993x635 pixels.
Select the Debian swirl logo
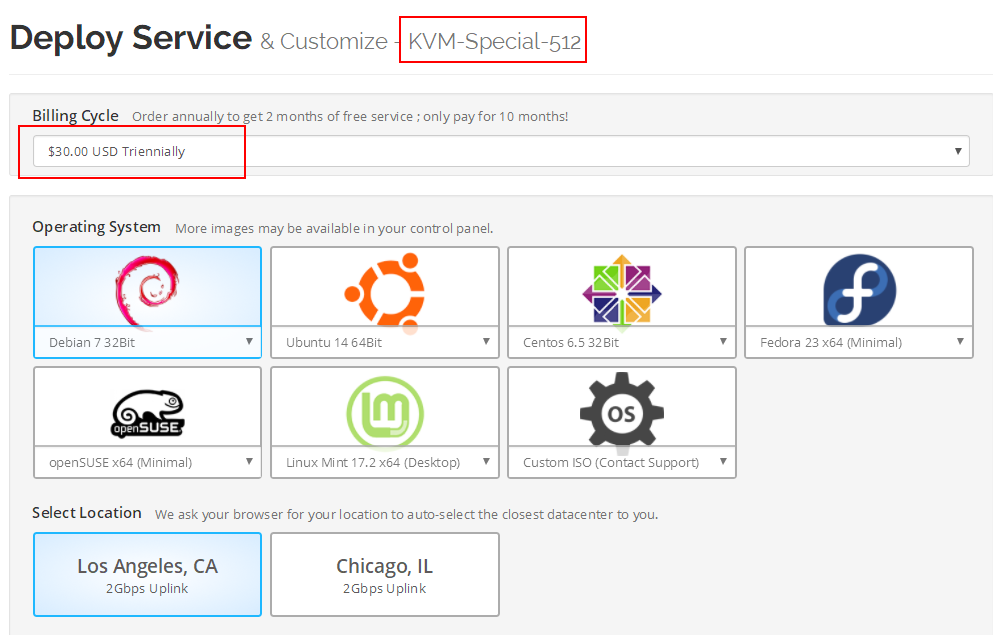pyautogui.click(x=147, y=288)
